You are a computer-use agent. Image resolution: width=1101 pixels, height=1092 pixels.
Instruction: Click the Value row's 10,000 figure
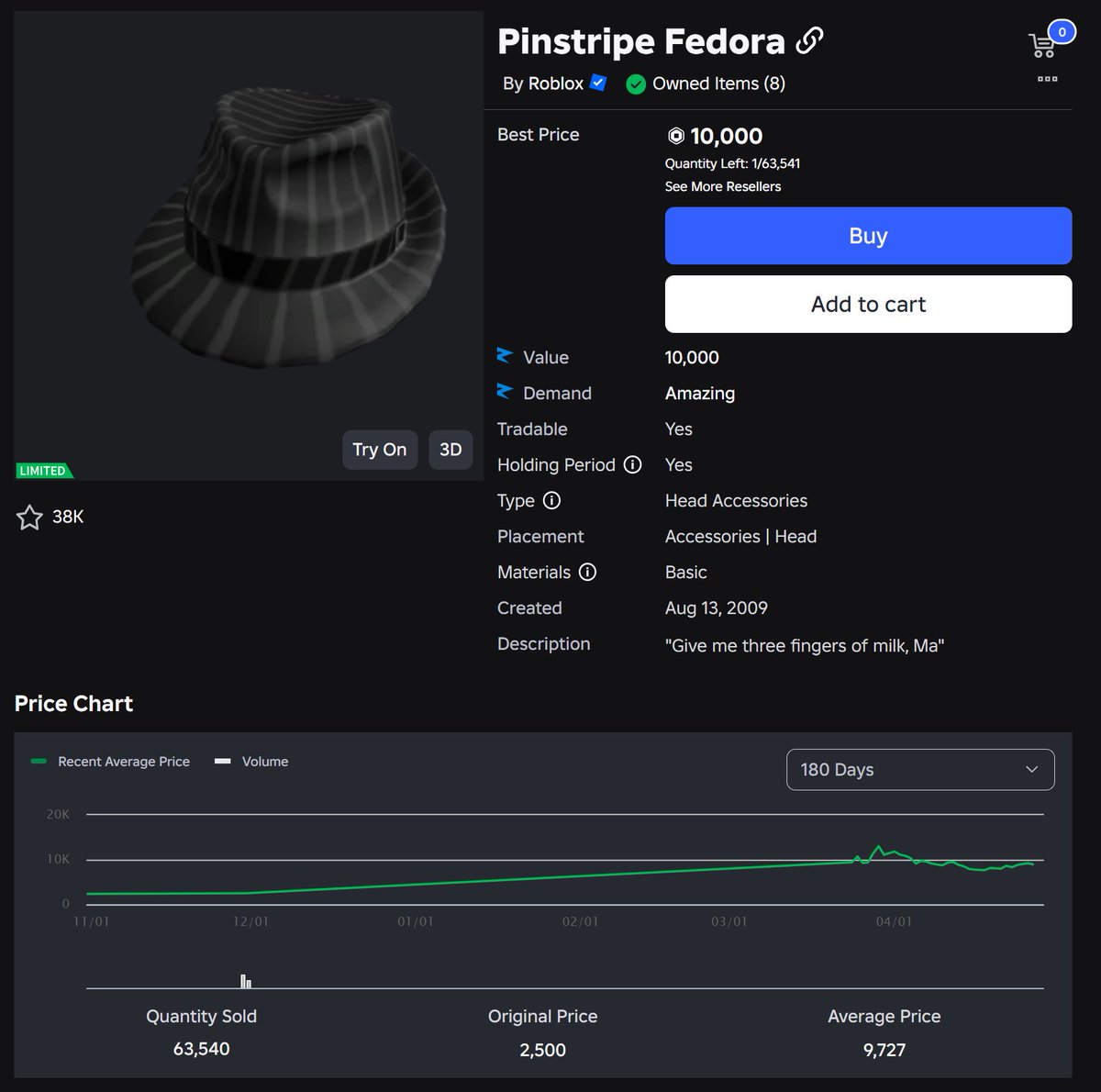coord(692,357)
